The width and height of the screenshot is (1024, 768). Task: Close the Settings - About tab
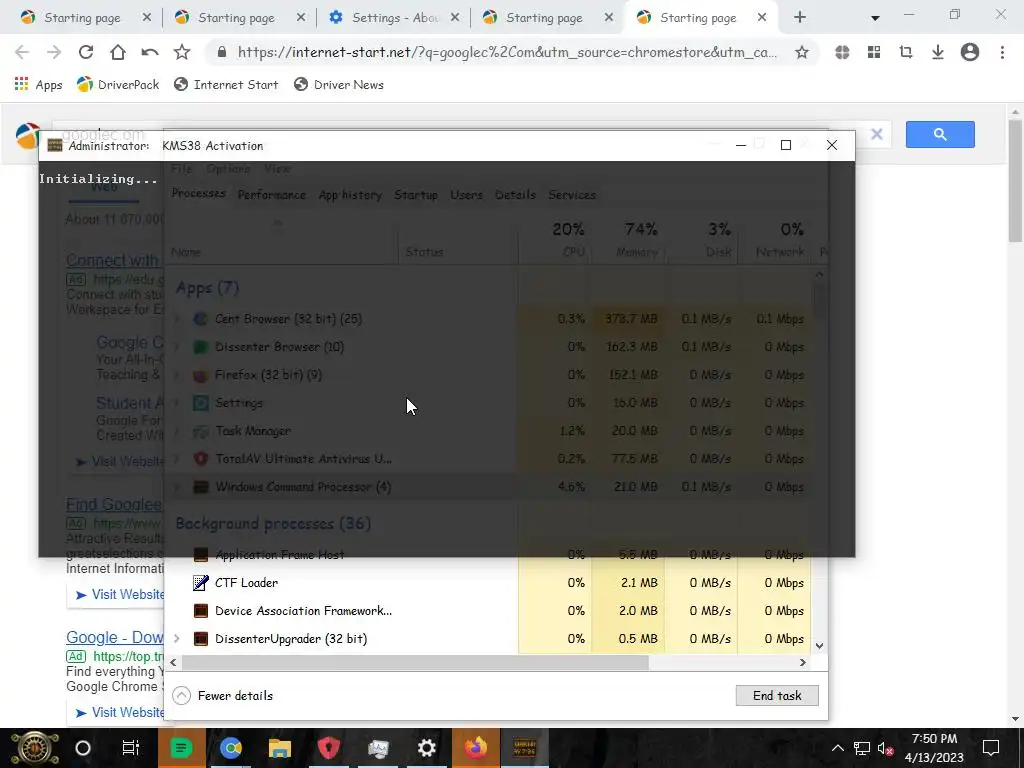coord(455,18)
